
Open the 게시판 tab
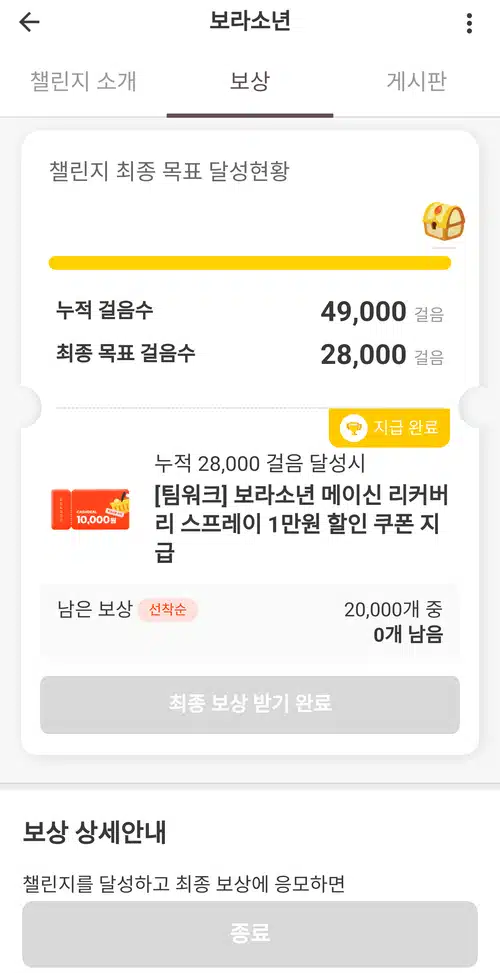point(417,82)
